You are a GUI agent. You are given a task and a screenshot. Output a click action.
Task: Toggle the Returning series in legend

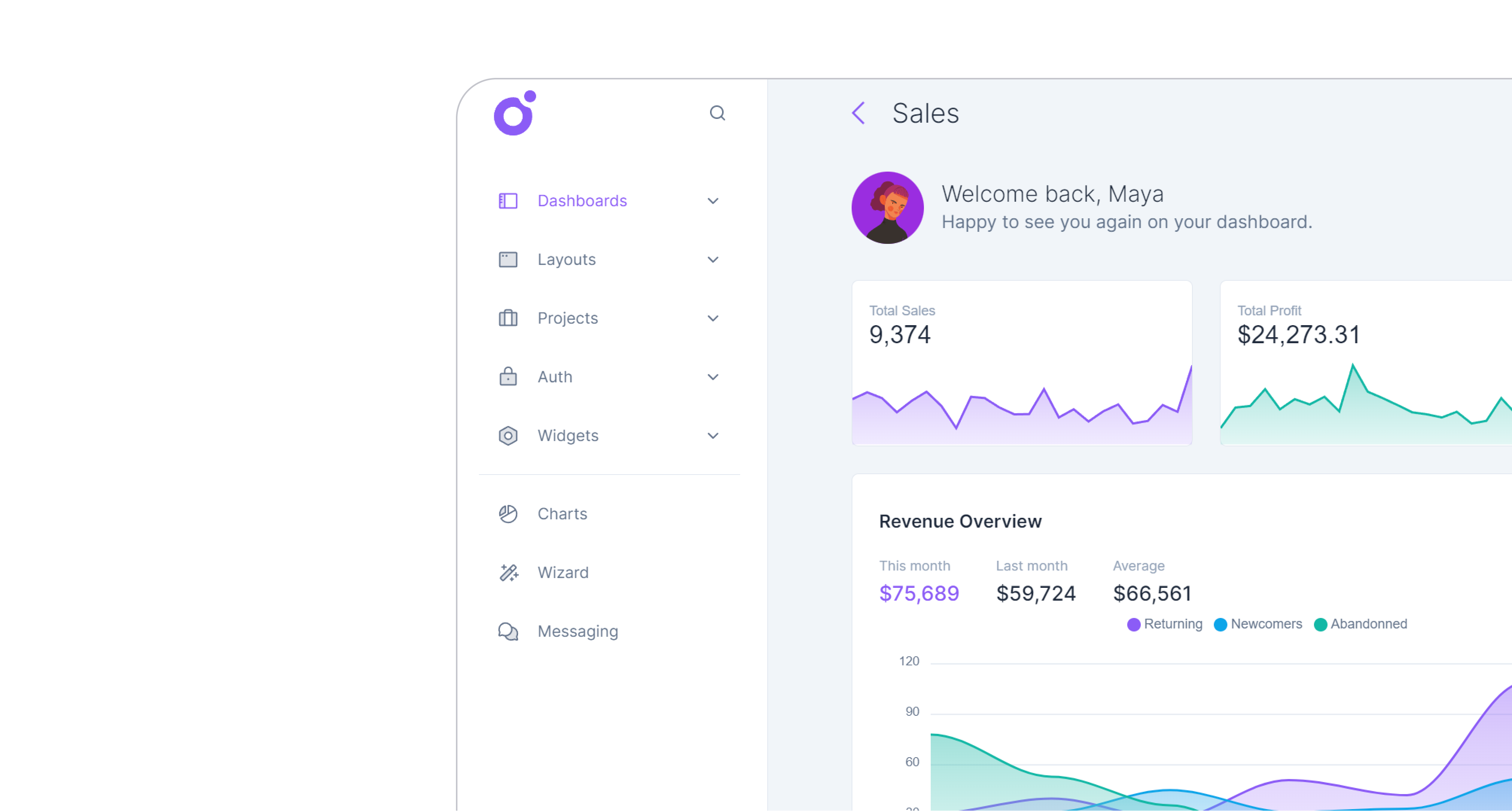click(x=1164, y=624)
